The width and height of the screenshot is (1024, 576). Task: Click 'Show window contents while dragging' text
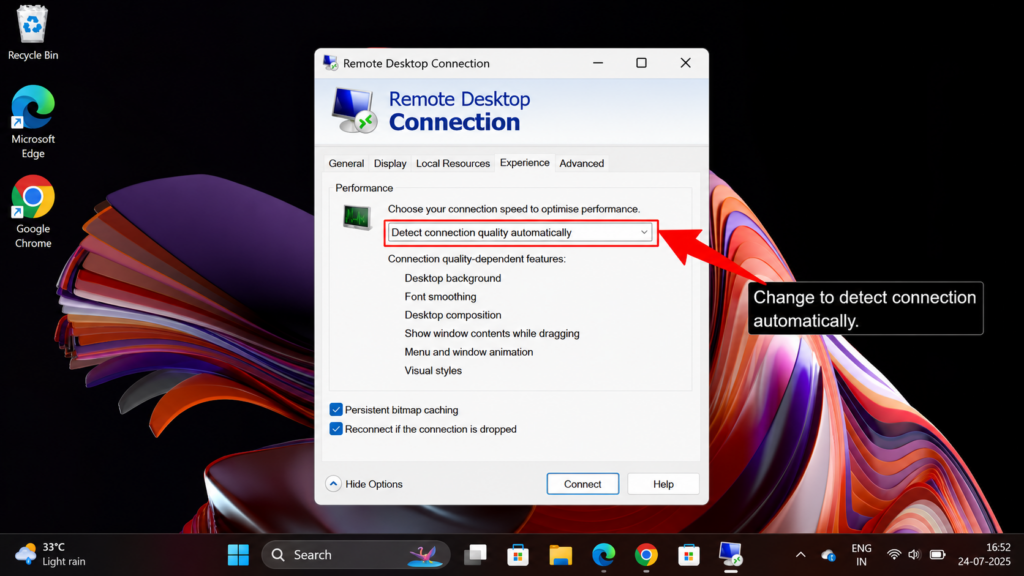492,333
